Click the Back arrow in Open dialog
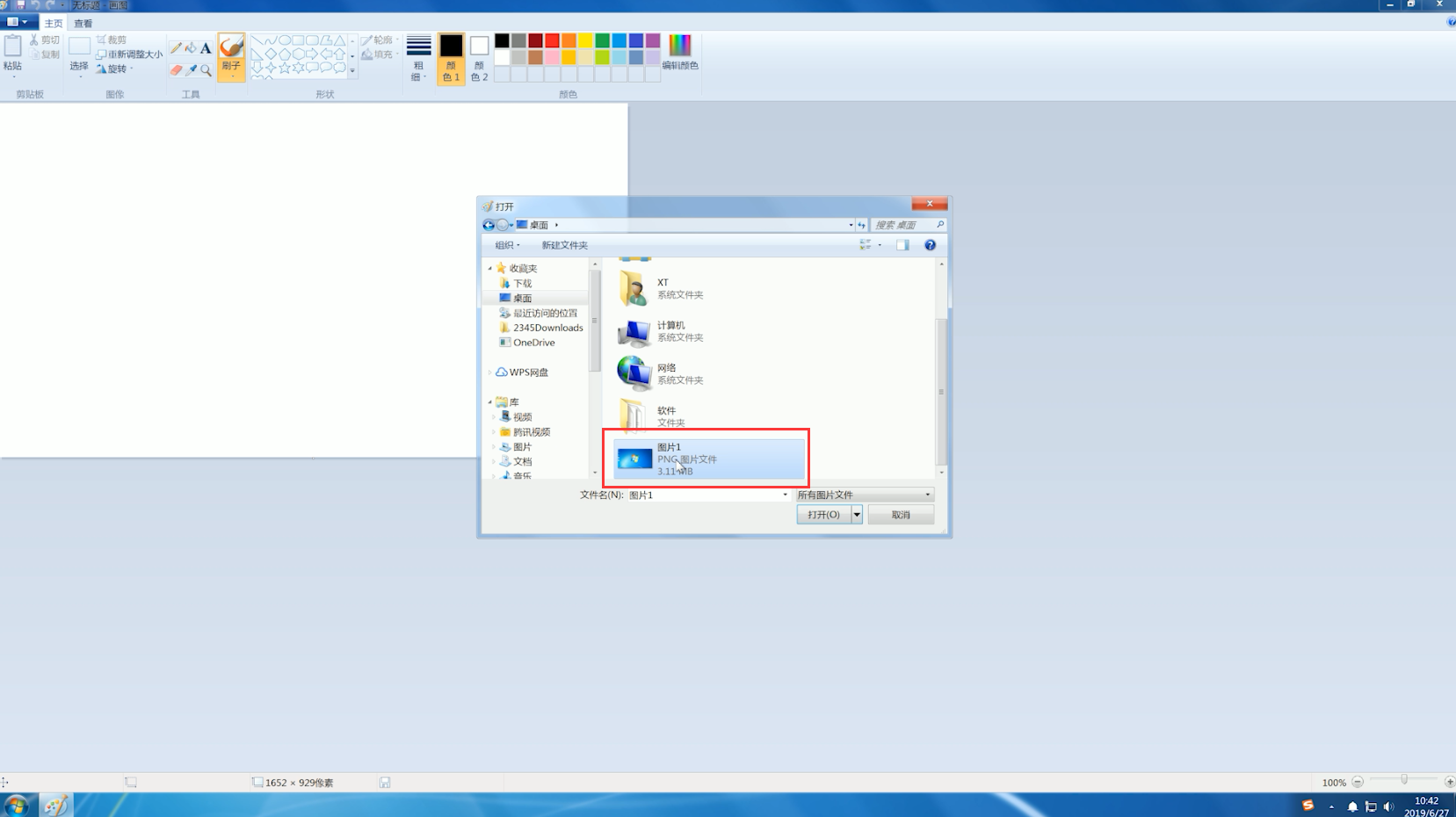Viewport: 1456px width, 817px height. (489, 225)
